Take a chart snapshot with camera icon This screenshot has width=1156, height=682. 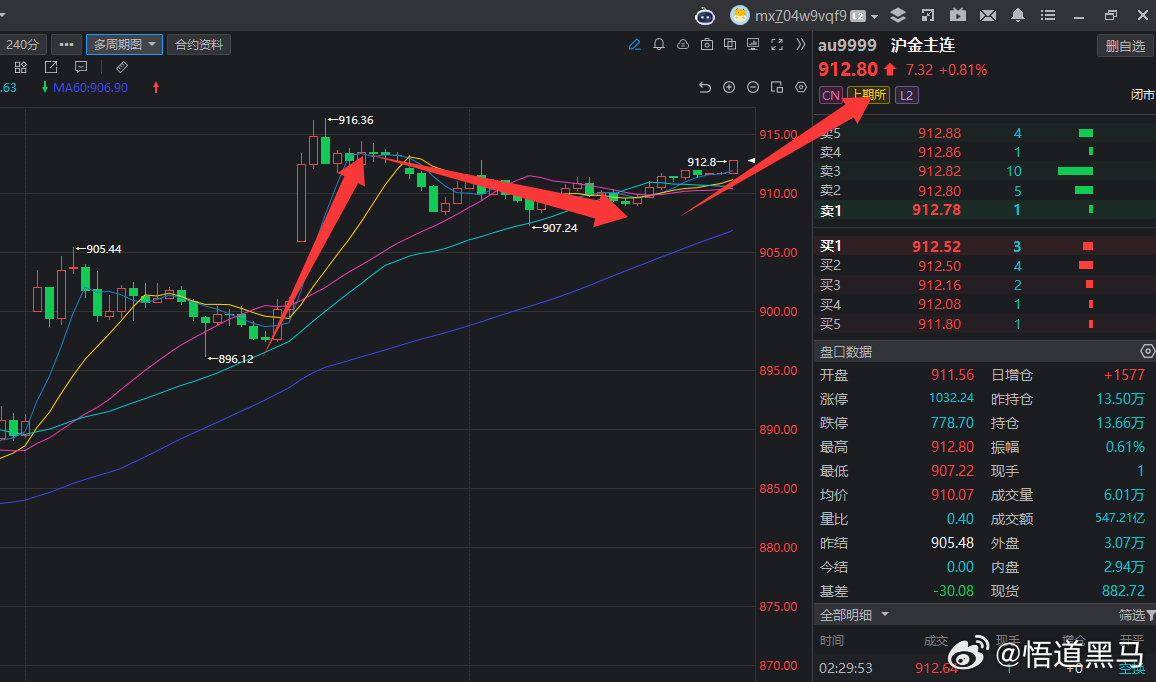pyautogui.click(x=707, y=44)
